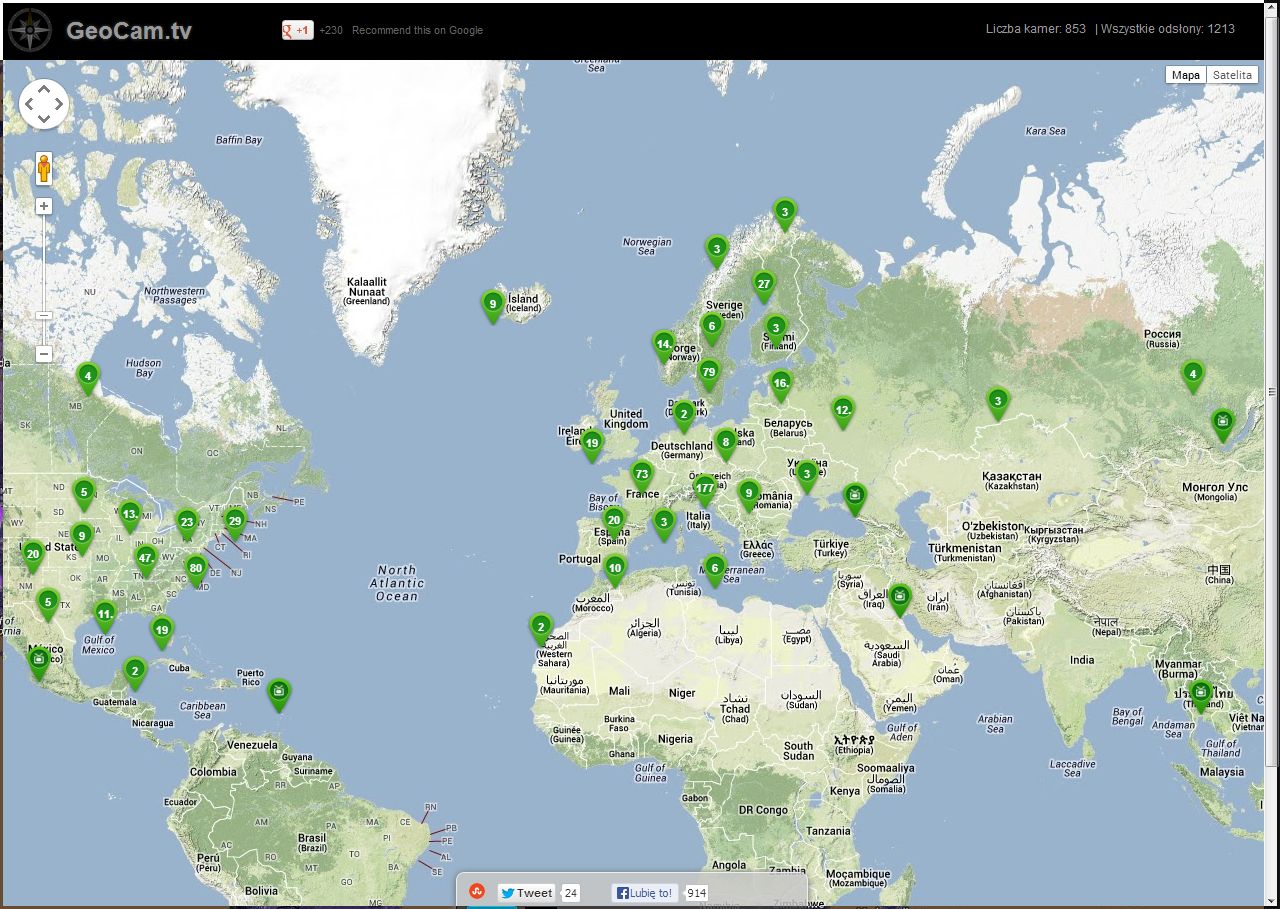Click the Google +1 button
Image resolution: width=1280 pixels, height=909 pixels.
pos(298,30)
